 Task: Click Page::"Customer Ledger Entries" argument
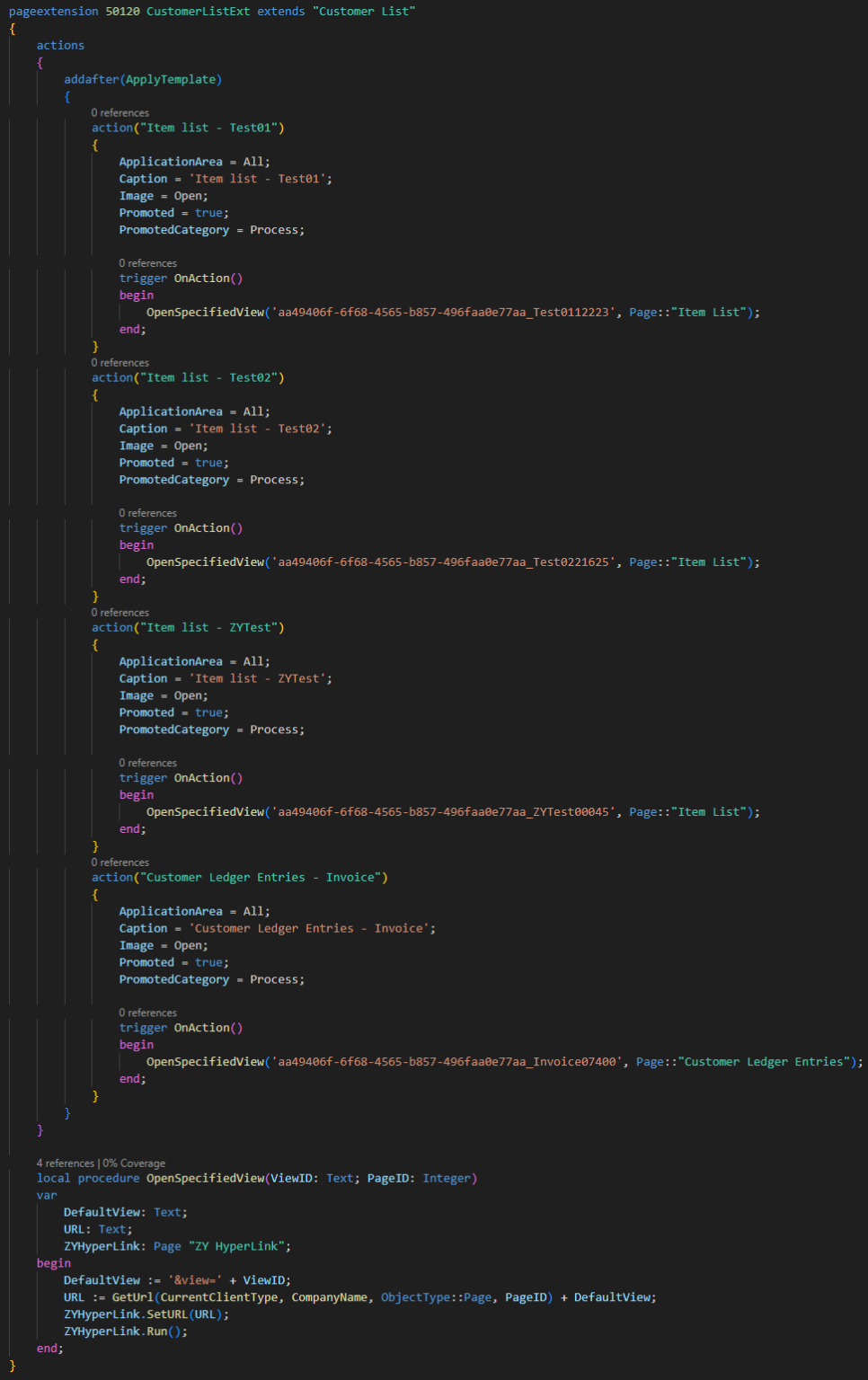746,1061
